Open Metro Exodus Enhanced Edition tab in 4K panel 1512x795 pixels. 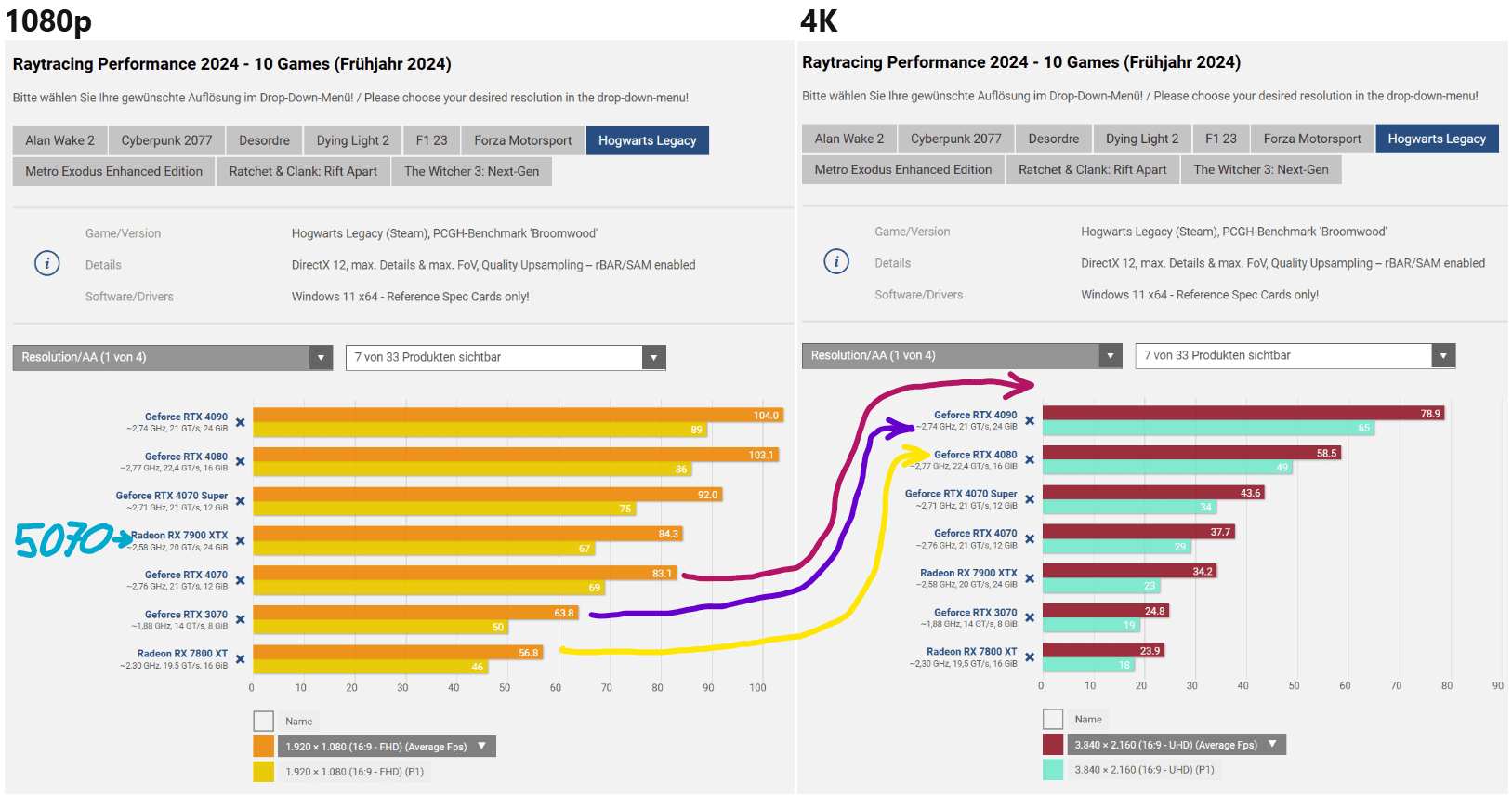click(903, 170)
